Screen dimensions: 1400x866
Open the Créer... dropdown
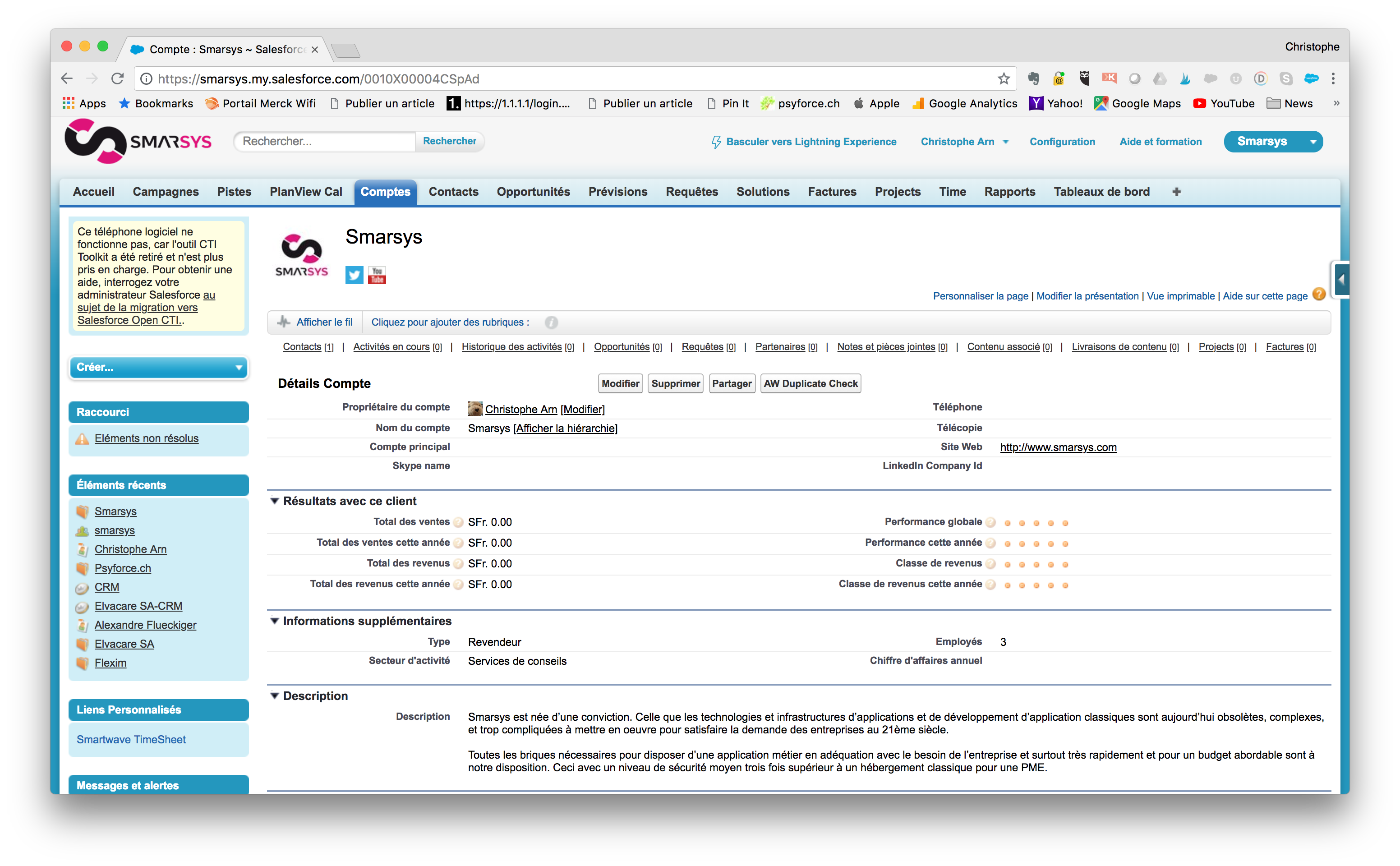[x=159, y=367]
